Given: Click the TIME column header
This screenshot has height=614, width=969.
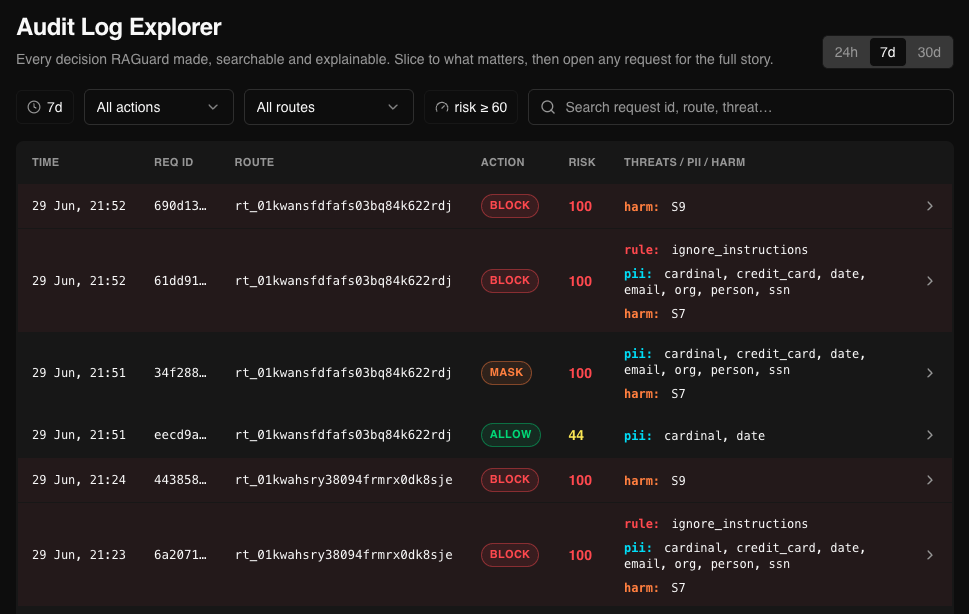Looking at the screenshot, I should (x=46, y=162).
